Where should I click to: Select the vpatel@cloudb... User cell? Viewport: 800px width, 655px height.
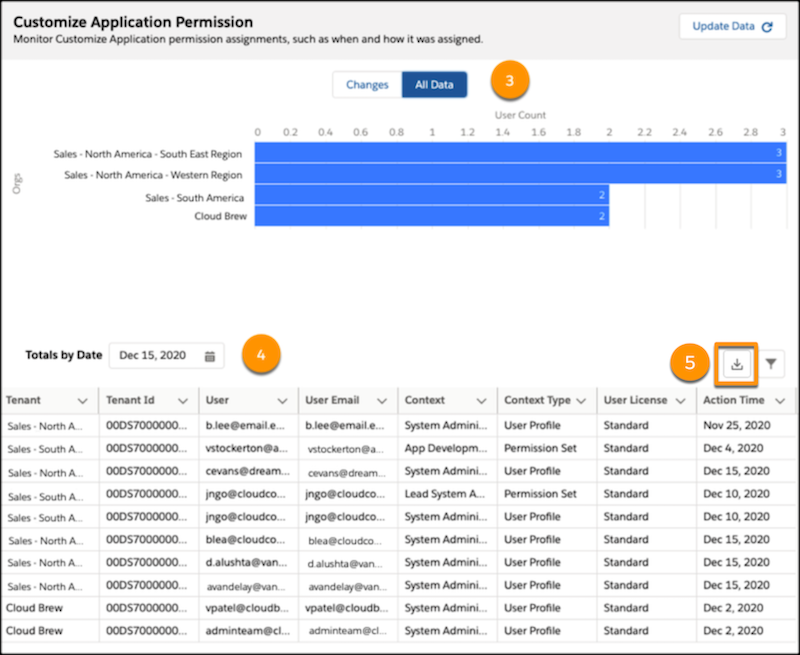coord(248,608)
